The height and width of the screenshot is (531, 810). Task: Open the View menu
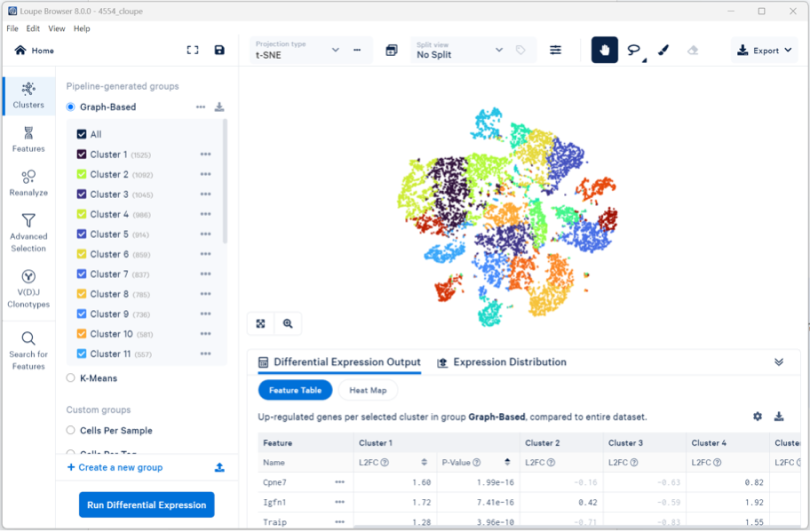point(57,28)
